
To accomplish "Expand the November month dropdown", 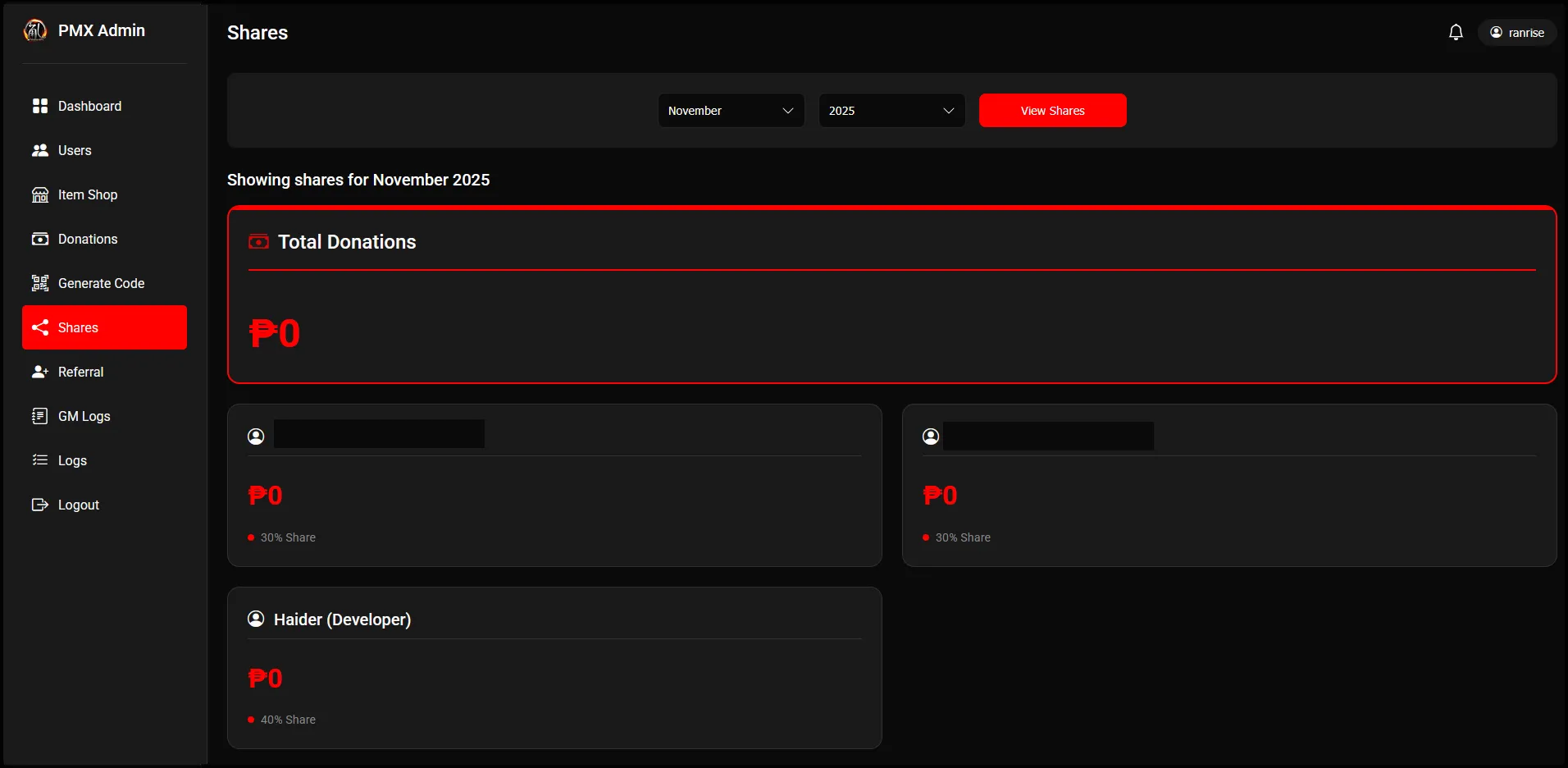I will (731, 111).
